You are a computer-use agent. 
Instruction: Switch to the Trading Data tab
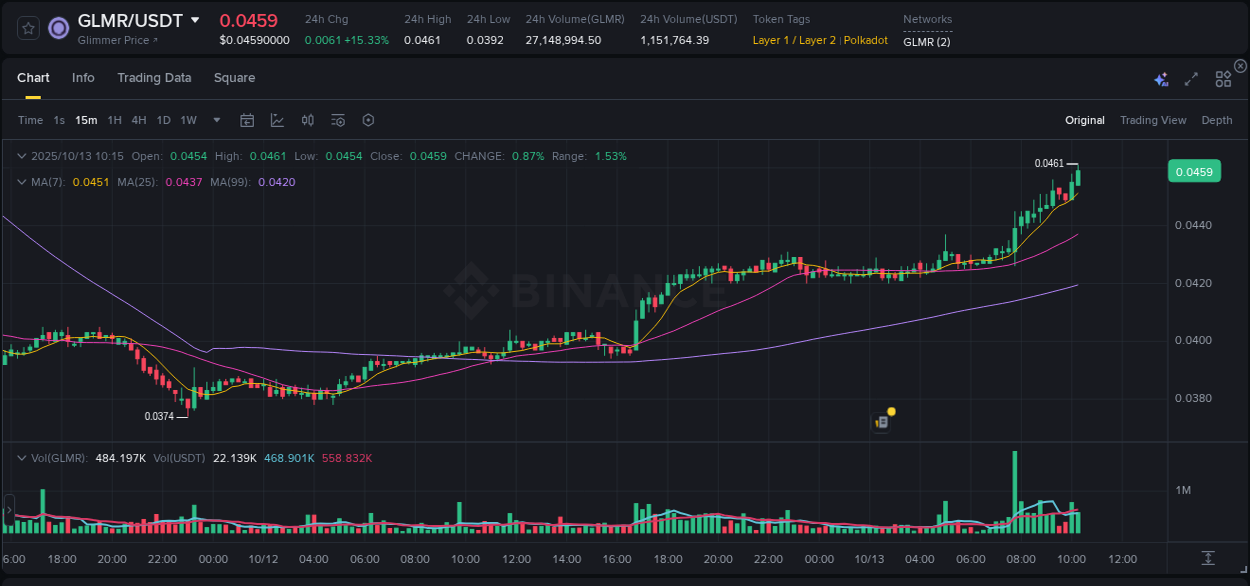(154, 77)
